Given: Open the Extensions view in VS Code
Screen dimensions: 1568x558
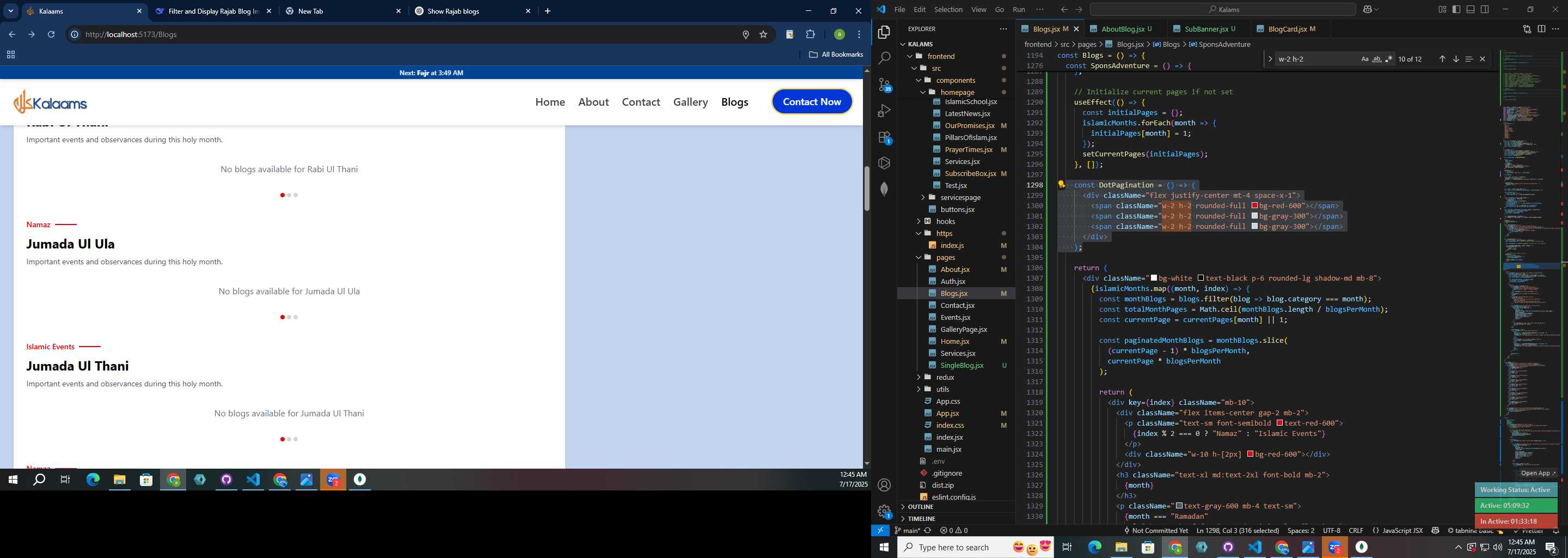Looking at the screenshot, I should tap(884, 138).
